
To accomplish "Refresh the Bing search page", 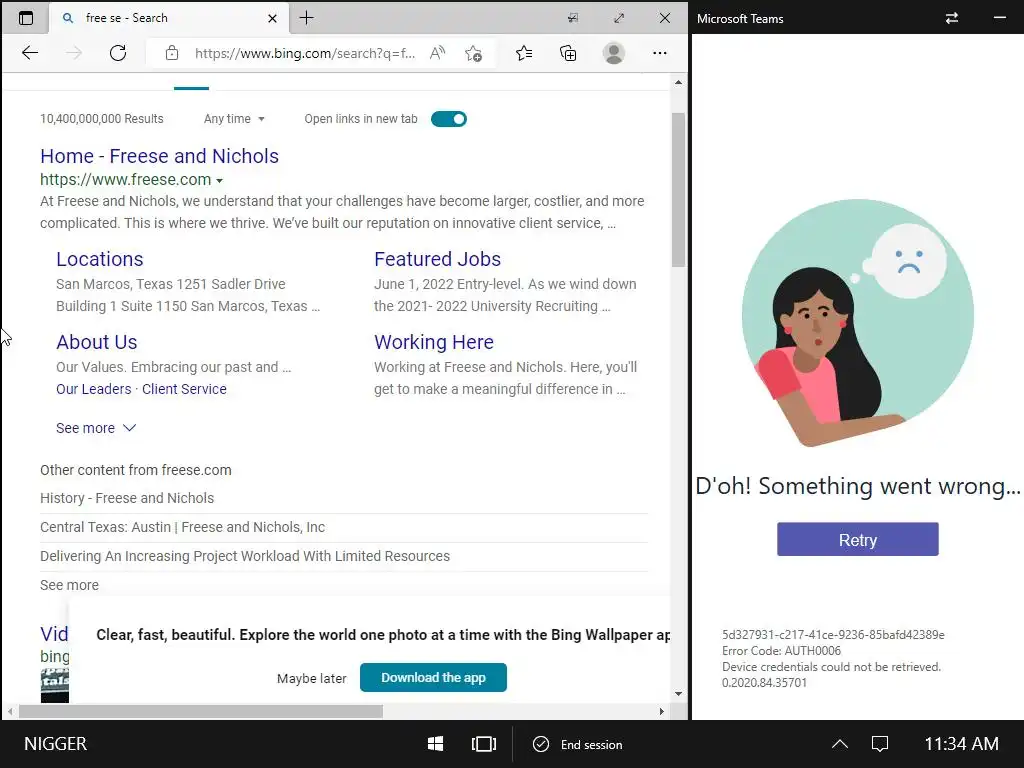I will (x=118, y=53).
